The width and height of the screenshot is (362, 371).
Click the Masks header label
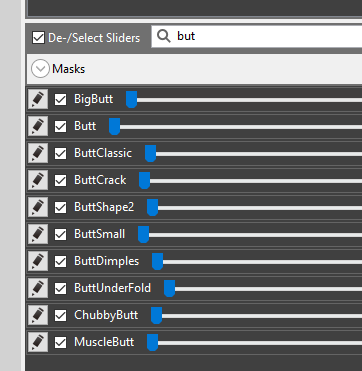point(69,69)
